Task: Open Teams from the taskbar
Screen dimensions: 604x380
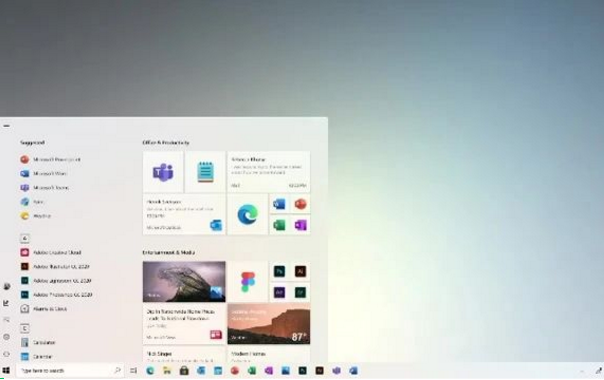Action: click(336, 370)
